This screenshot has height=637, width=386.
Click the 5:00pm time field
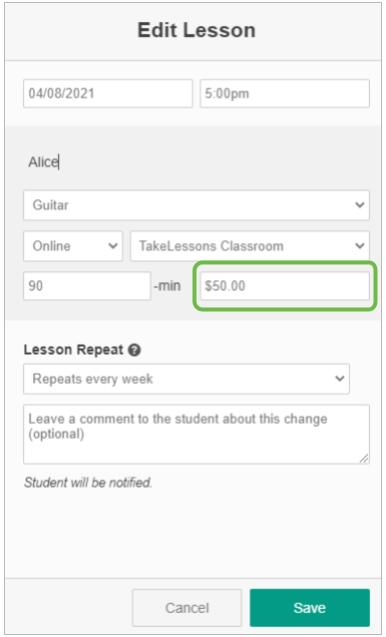point(285,93)
